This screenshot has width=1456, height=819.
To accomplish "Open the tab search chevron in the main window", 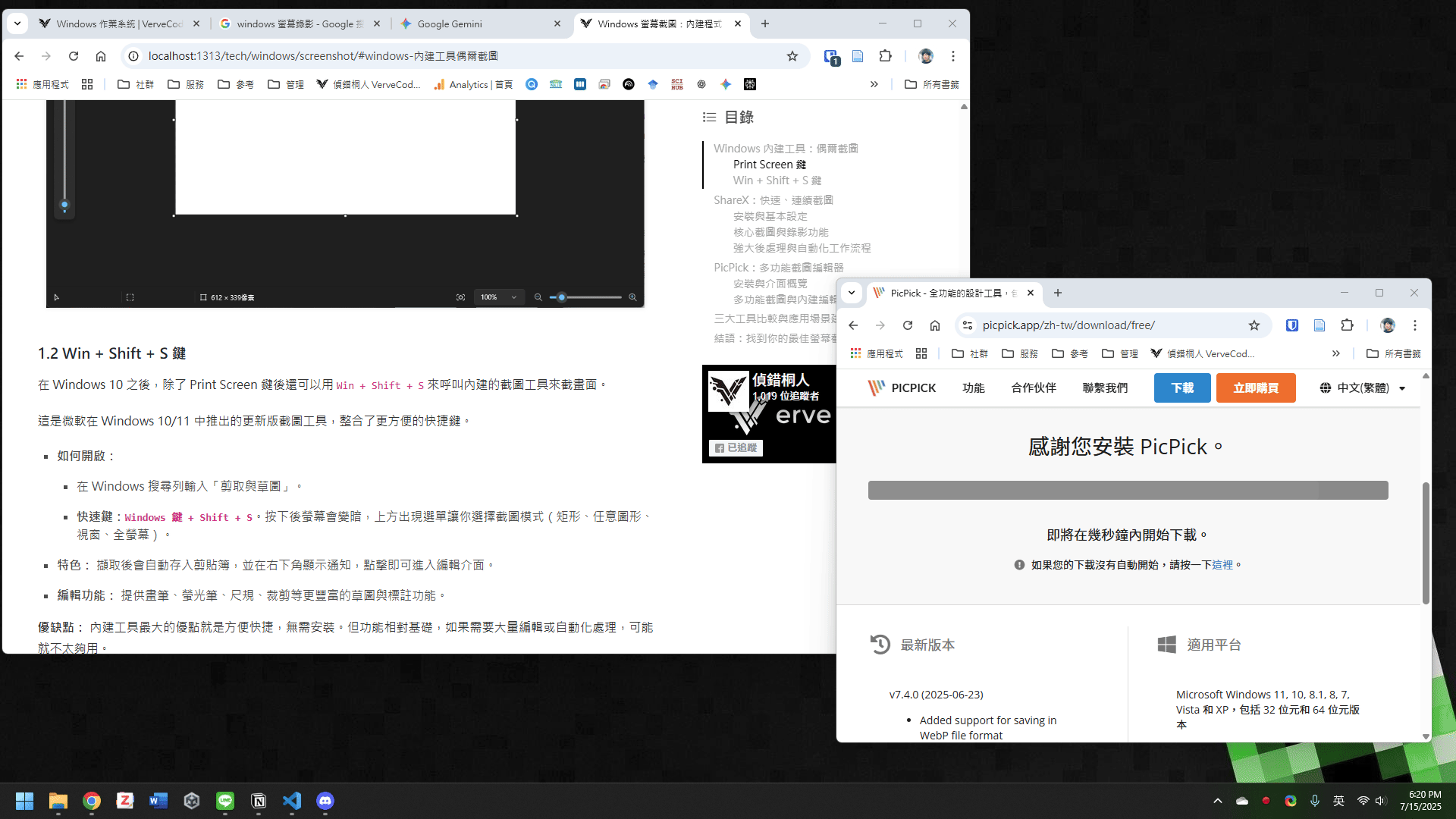I will (x=17, y=24).
